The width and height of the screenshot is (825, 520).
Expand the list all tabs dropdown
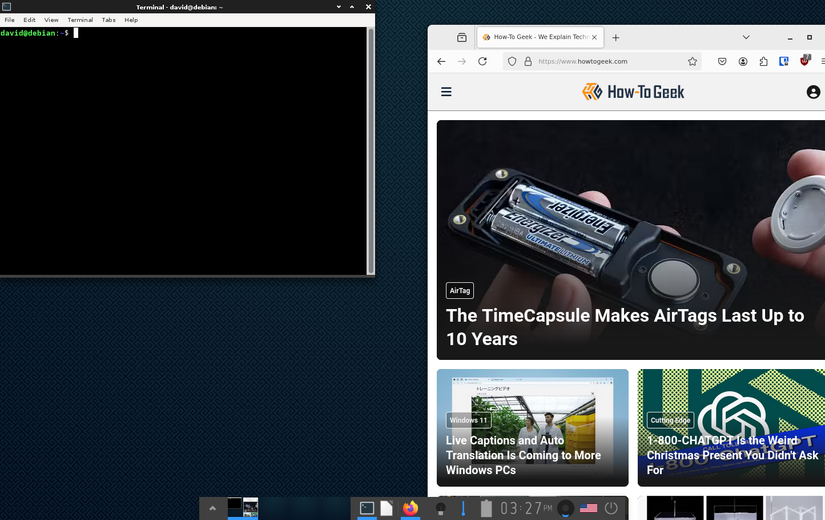(746, 37)
